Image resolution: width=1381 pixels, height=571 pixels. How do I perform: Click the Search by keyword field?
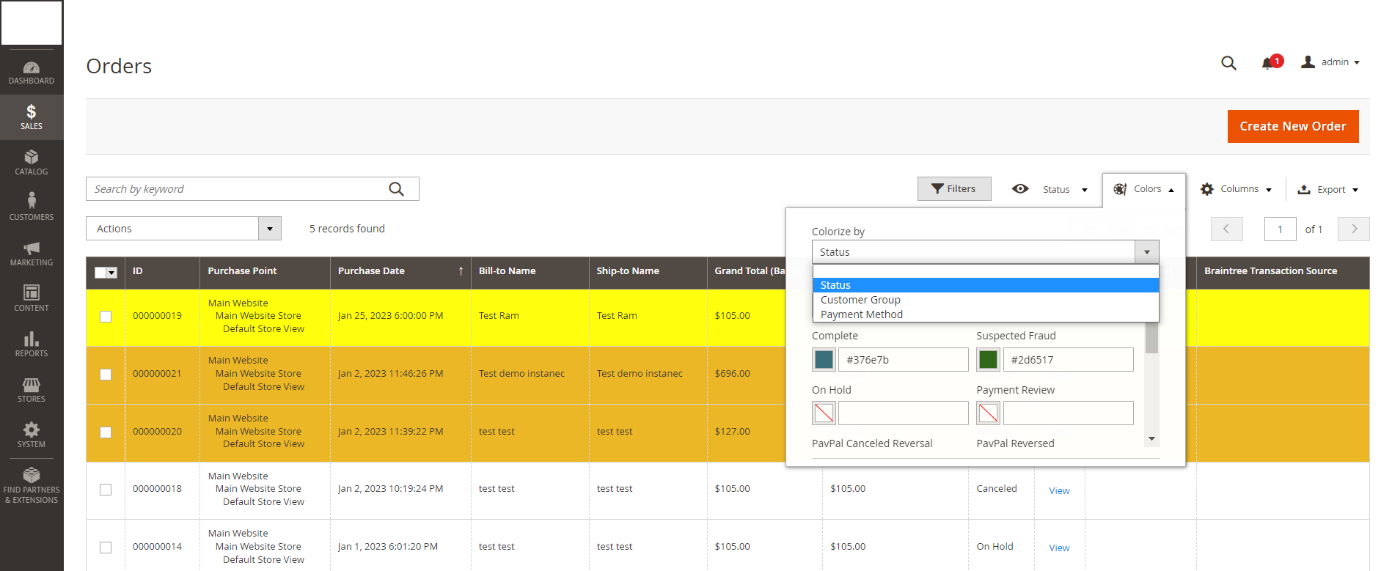pyautogui.click(x=237, y=189)
